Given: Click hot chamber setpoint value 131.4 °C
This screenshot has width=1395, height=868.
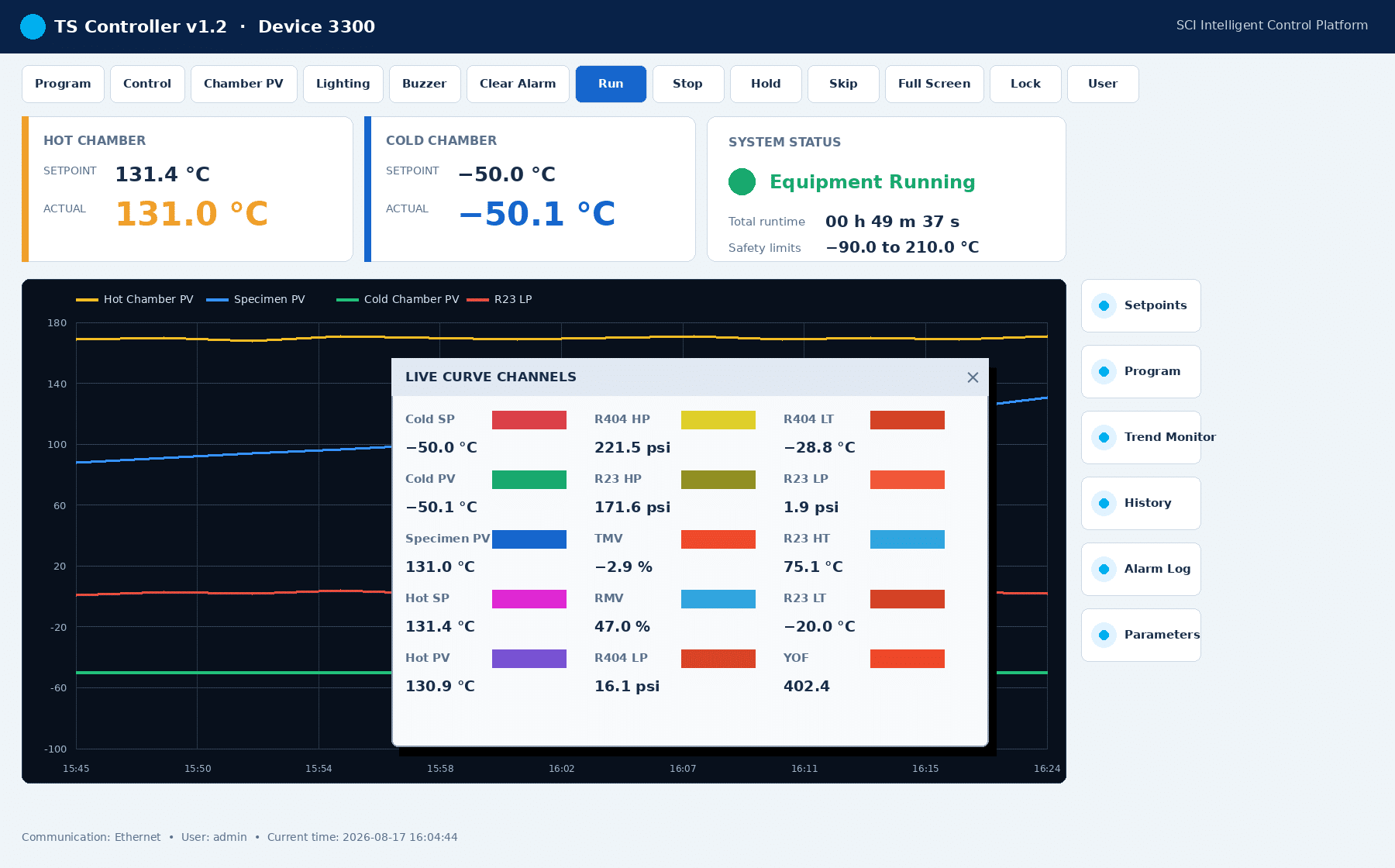Looking at the screenshot, I should coord(163,174).
